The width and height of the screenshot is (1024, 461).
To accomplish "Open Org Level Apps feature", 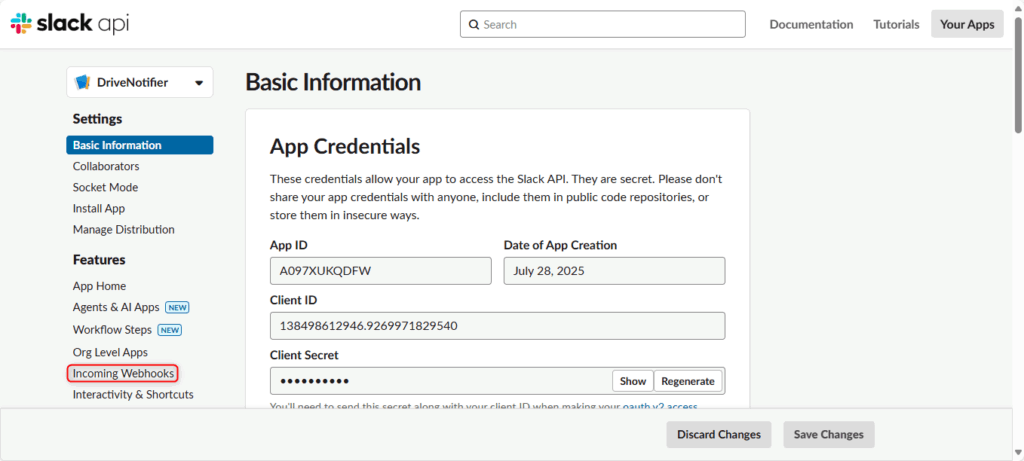I will [110, 352].
